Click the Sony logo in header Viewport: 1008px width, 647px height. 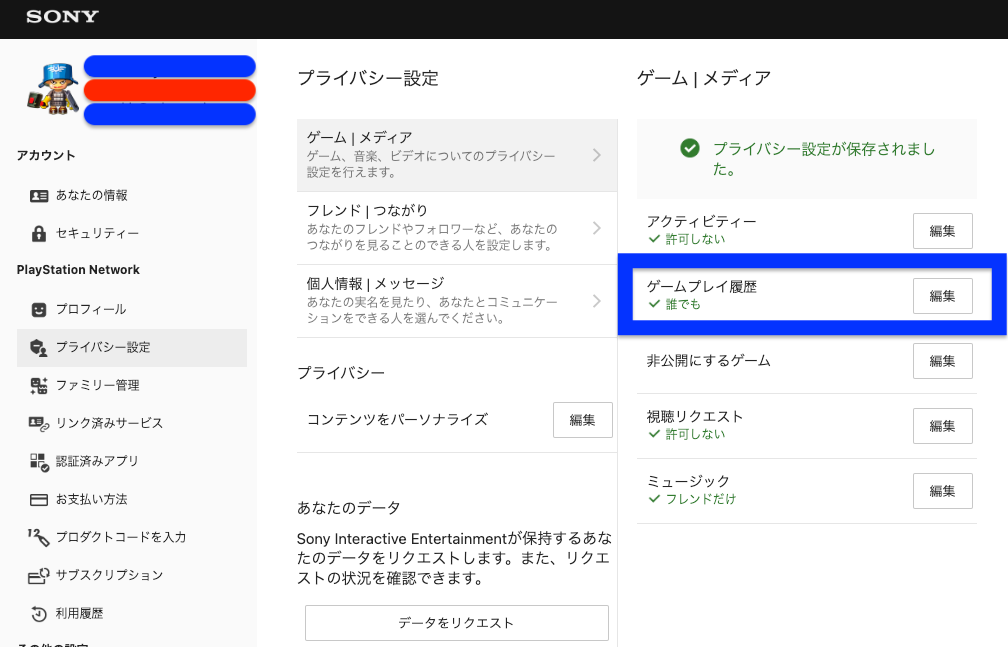(x=62, y=17)
